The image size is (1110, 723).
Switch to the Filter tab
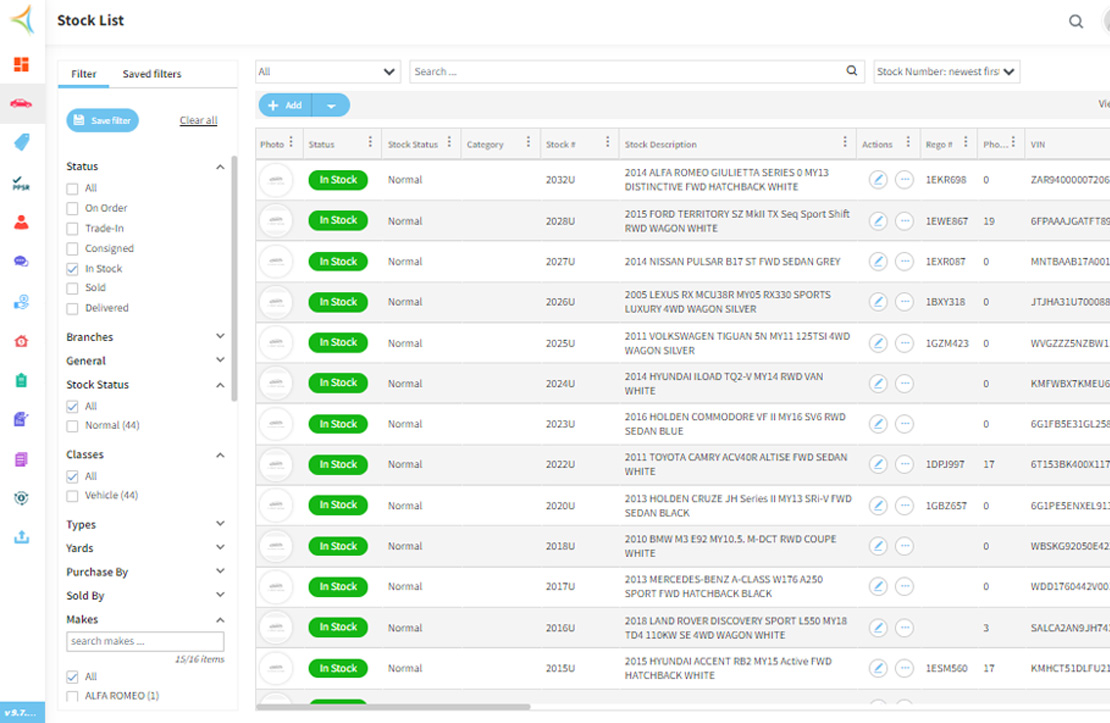(x=84, y=74)
